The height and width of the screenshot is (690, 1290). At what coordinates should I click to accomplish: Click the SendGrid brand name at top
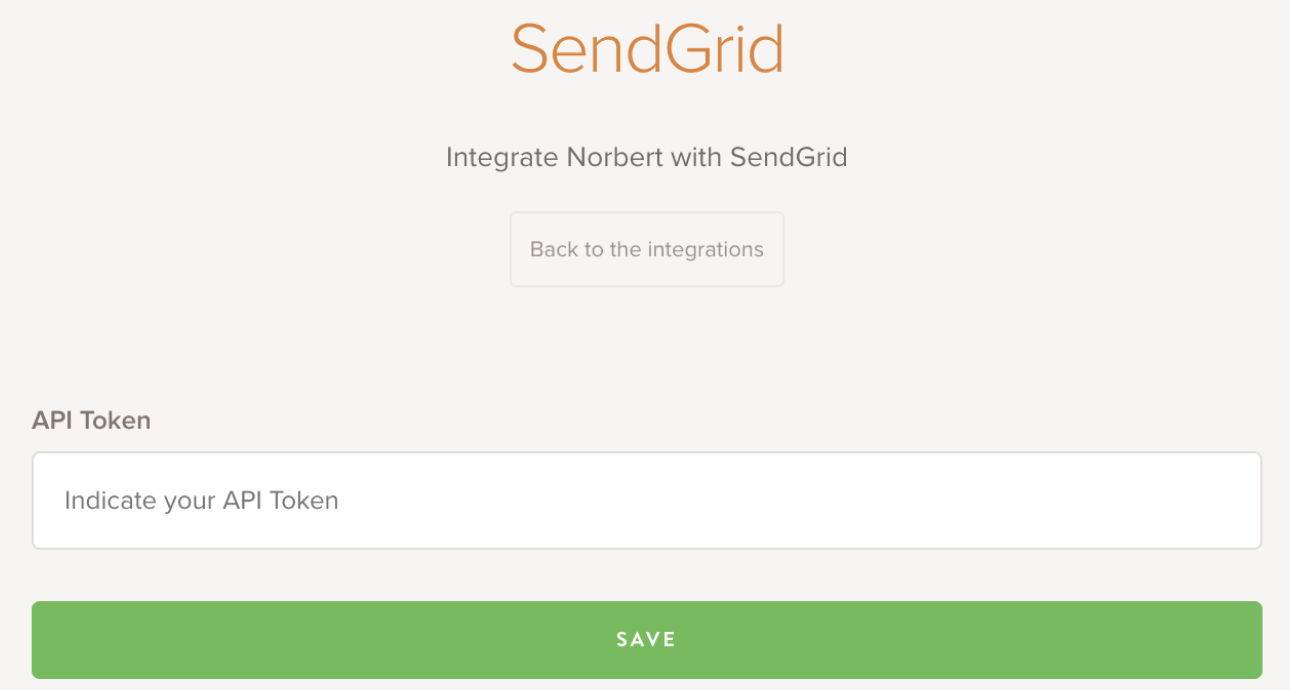point(646,49)
